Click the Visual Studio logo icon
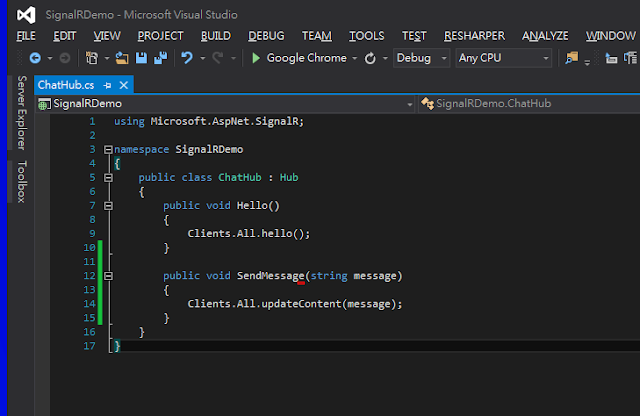Image resolution: width=640 pixels, height=416 pixels. point(26,15)
